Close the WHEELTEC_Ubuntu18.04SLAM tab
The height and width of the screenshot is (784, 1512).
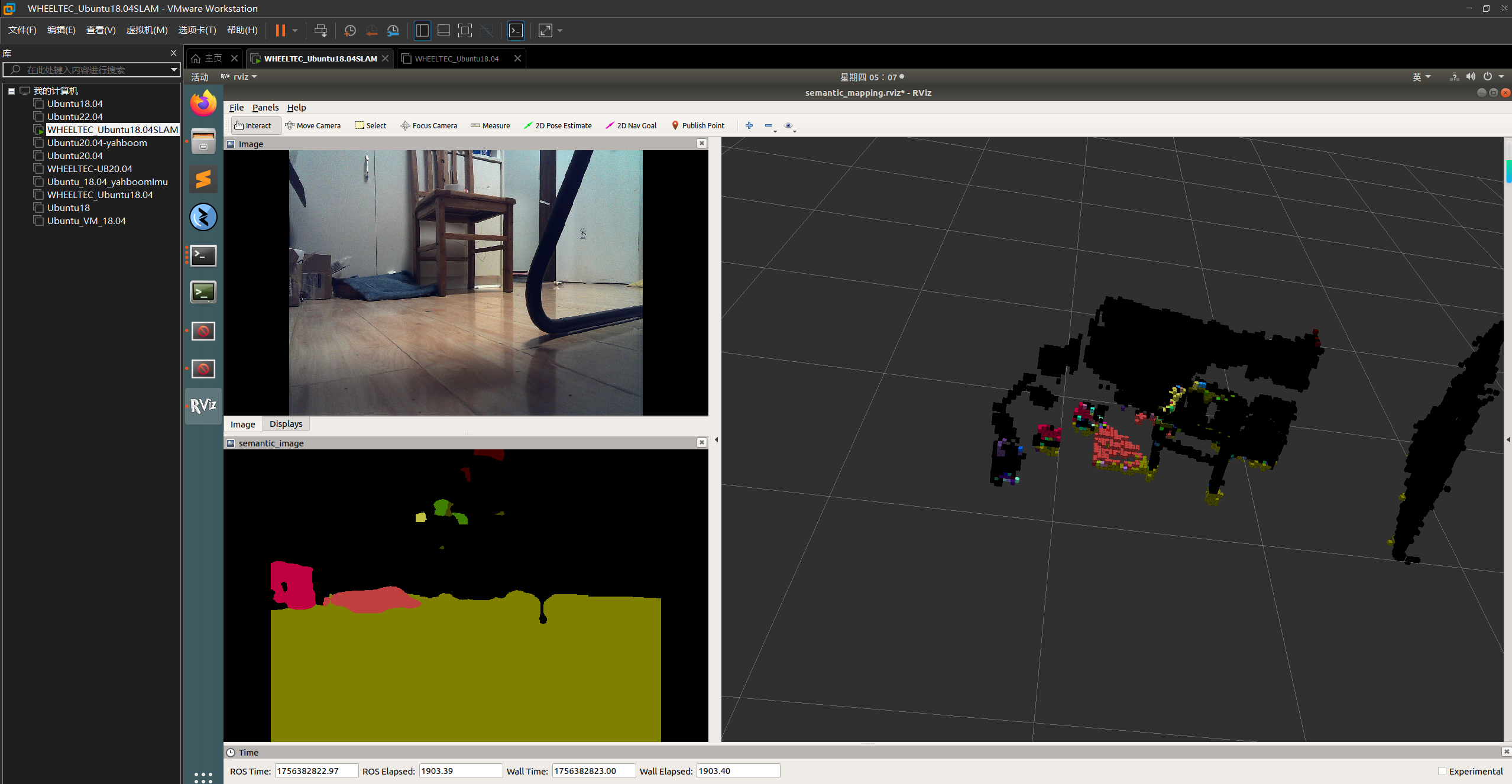385,58
